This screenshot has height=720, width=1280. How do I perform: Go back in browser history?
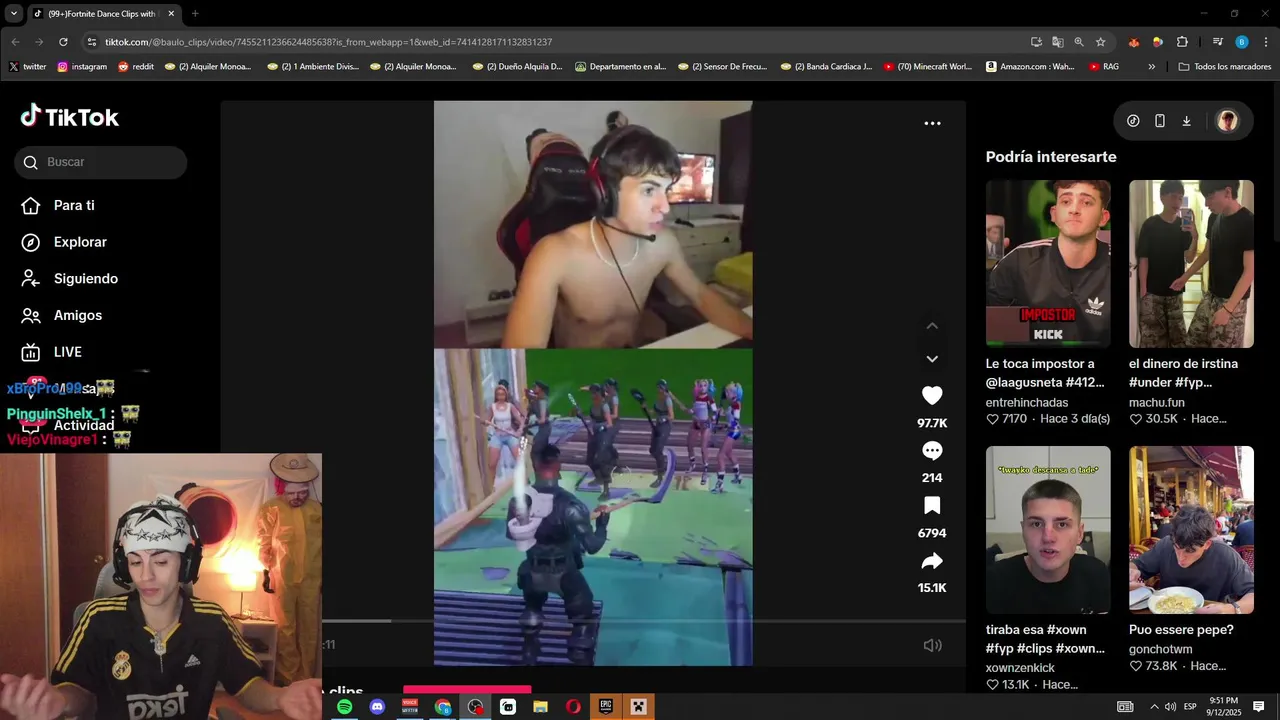[15, 42]
